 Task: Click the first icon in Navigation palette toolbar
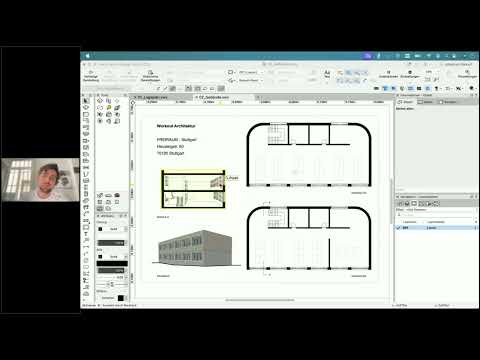[x=401, y=203]
